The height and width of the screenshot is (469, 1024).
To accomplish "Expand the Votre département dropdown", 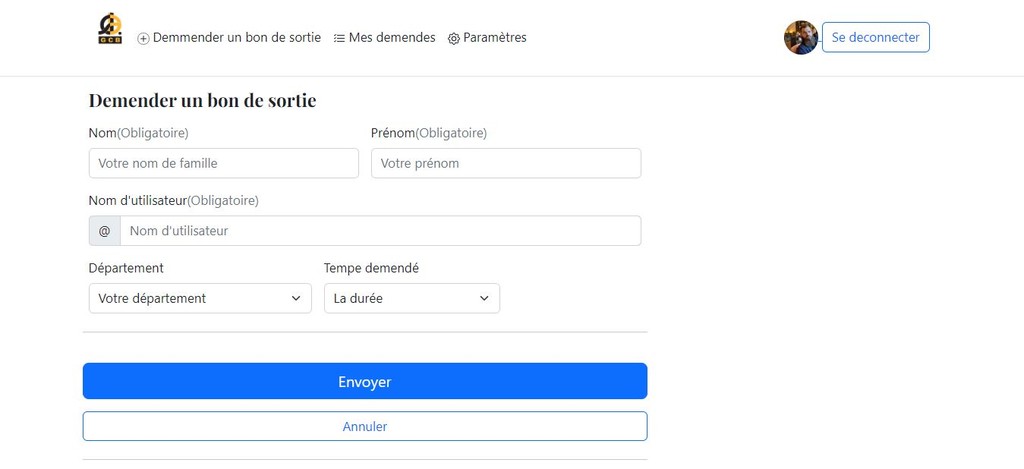I will (200, 298).
